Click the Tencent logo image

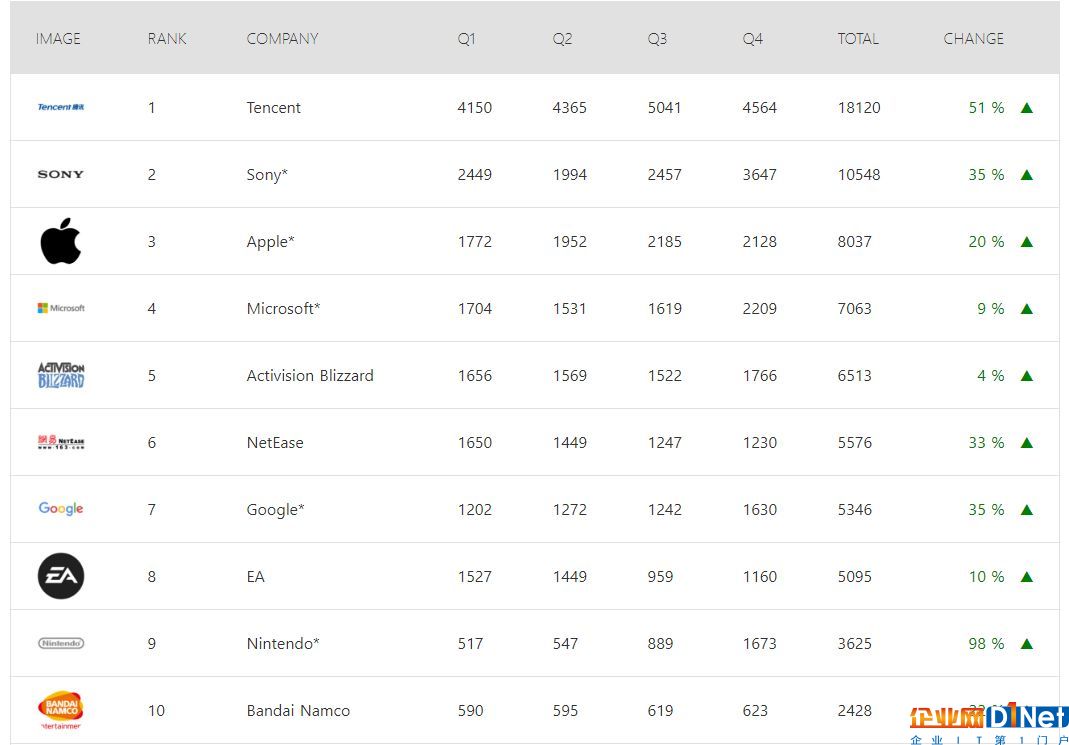pos(61,107)
